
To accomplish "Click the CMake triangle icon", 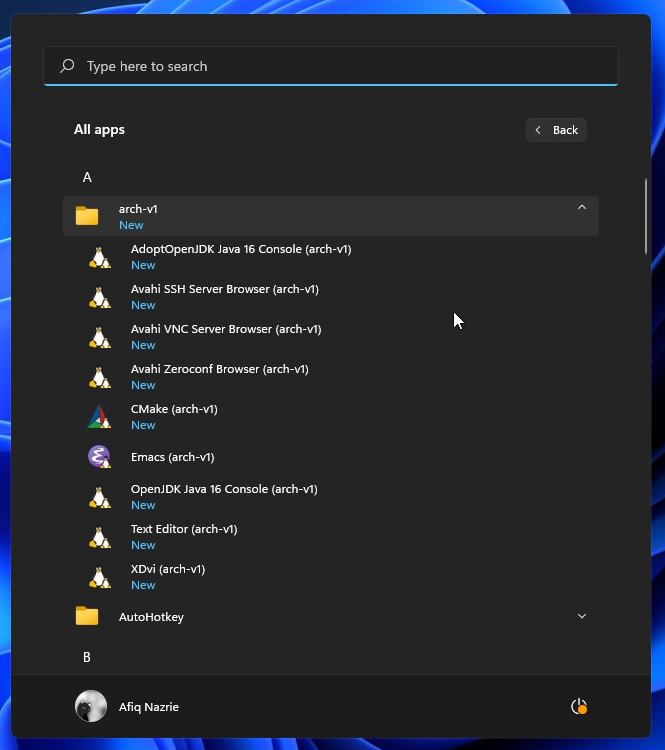I will coord(99,417).
